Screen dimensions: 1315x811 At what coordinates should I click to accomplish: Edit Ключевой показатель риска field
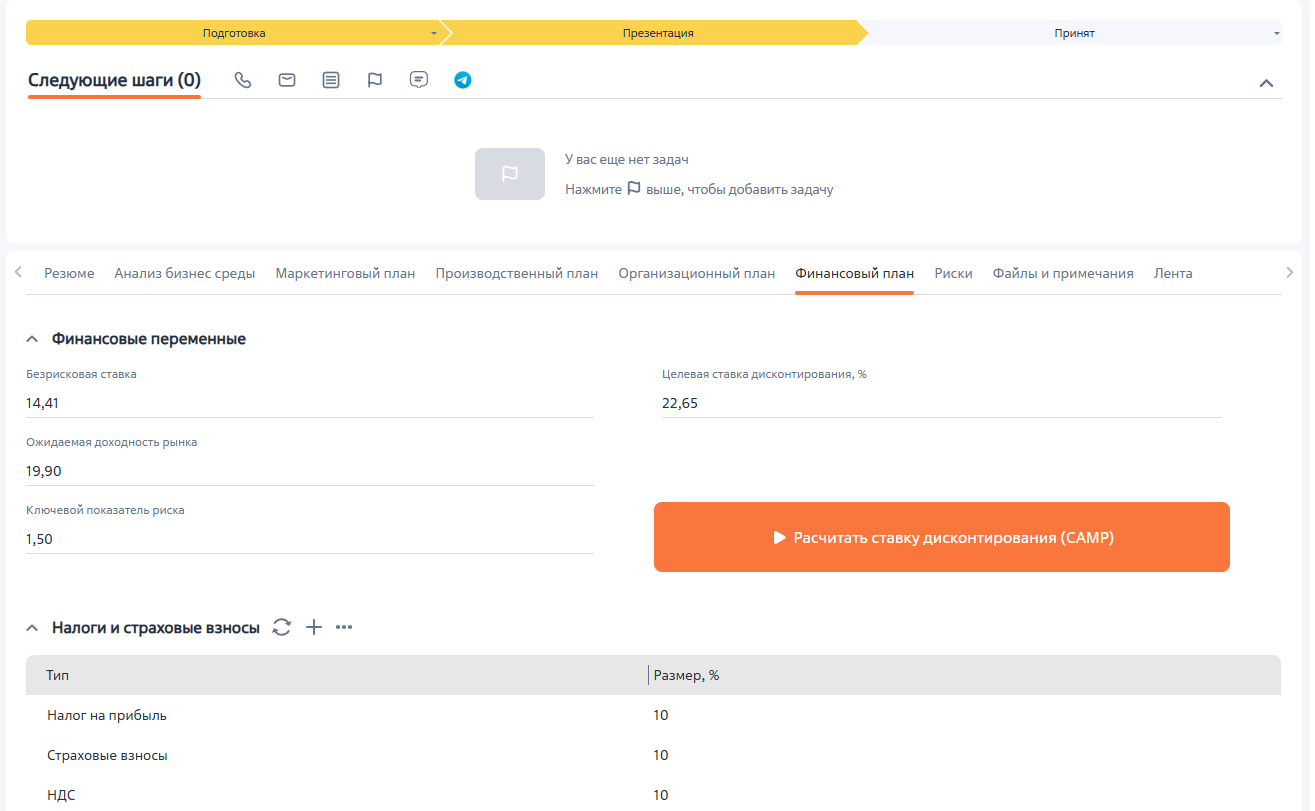click(x=310, y=539)
